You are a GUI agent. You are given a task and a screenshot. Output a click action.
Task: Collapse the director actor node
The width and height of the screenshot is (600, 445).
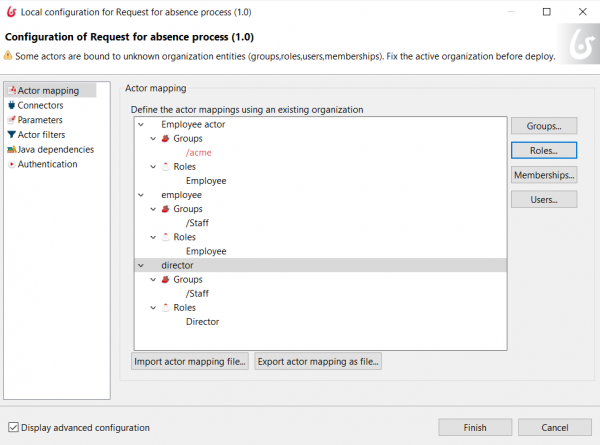tap(141, 265)
